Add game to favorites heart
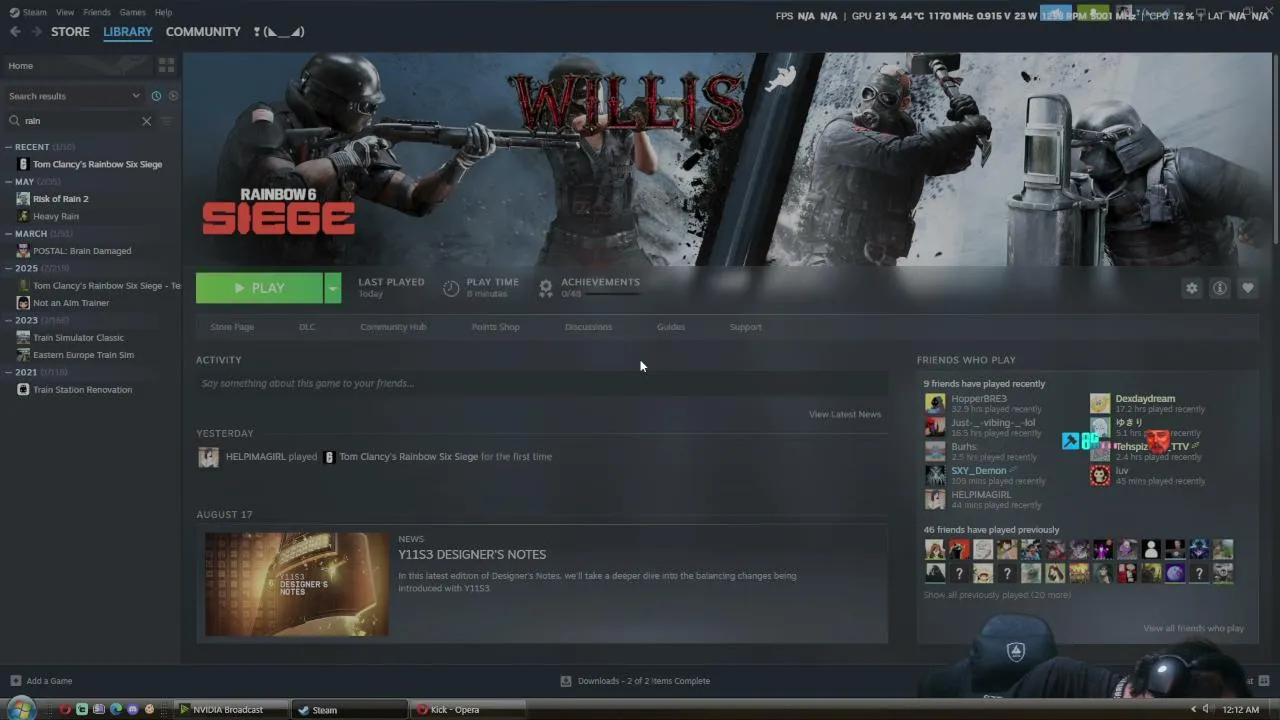The image size is (1280, 720). pyautogui.click(x=1247, y=288)
